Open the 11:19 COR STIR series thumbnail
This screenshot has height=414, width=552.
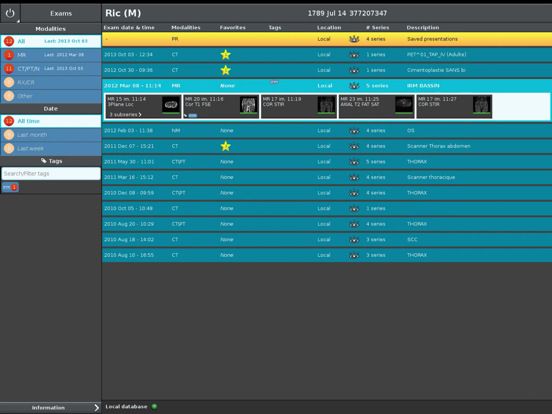[x=299, y=106]
